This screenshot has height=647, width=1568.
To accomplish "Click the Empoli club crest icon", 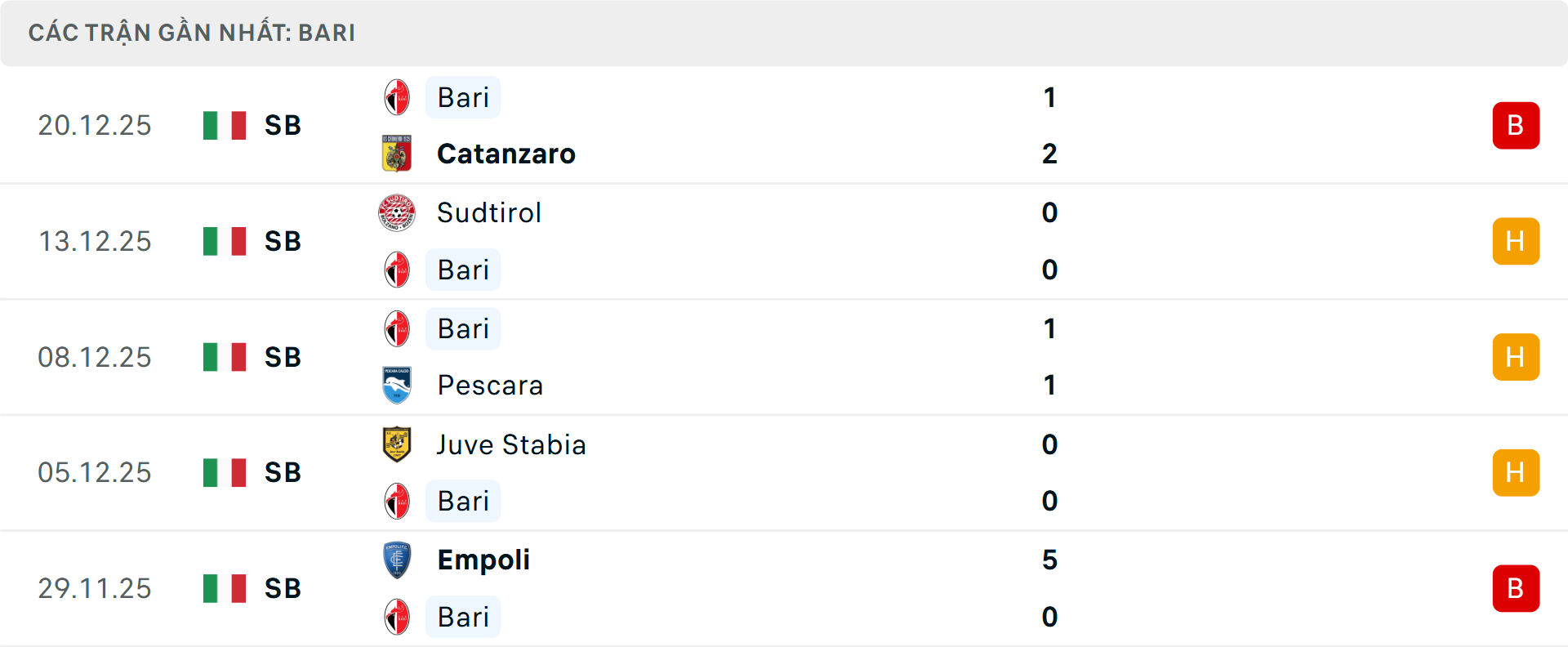I will tap(397, 560).
